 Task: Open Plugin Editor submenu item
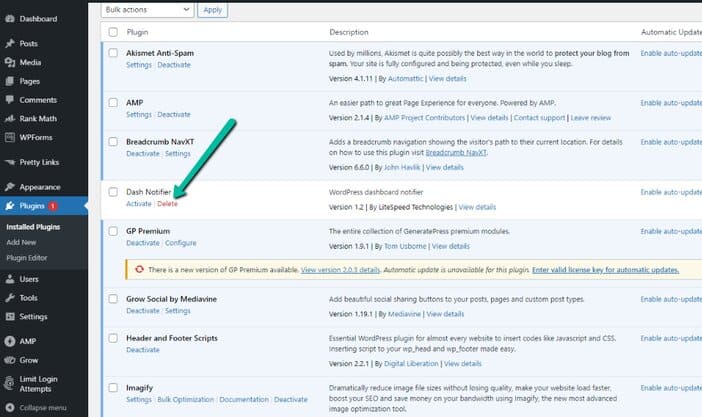(26, 258)
